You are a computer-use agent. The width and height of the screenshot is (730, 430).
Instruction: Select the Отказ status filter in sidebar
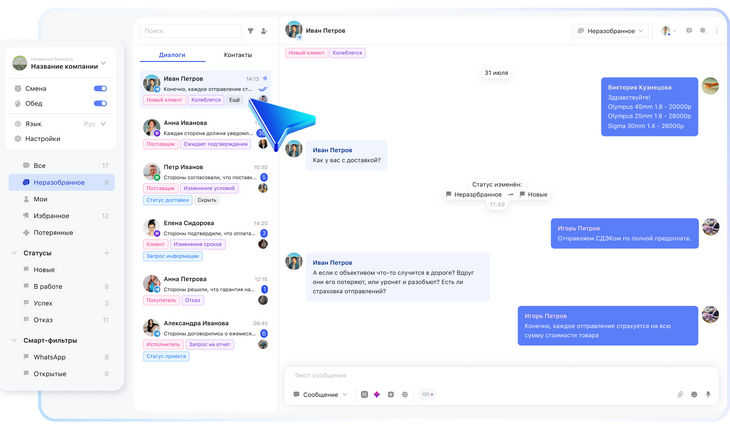click(x=61, y=320)
